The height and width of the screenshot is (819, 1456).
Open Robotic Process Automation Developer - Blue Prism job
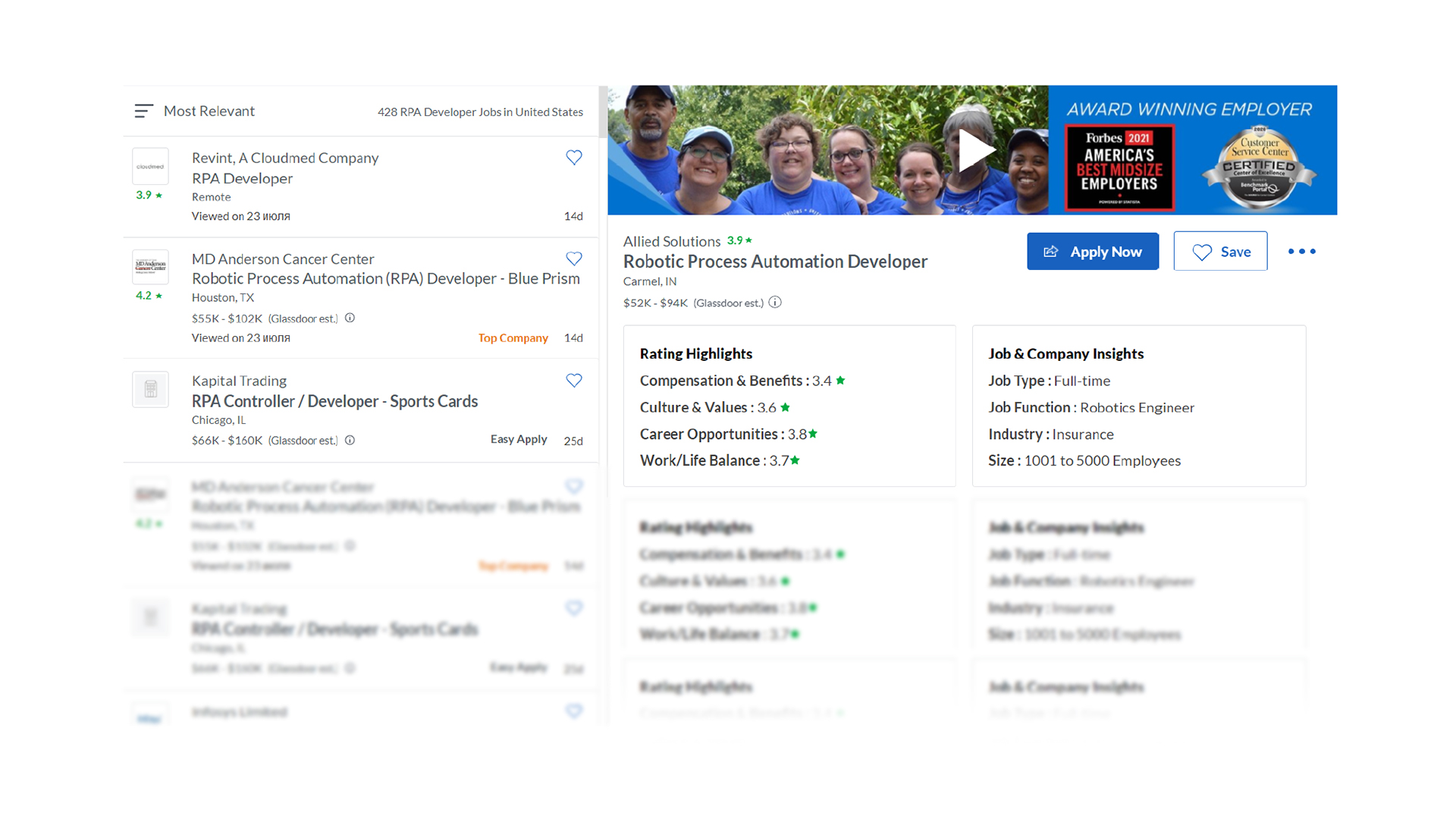tap(385, 278)
